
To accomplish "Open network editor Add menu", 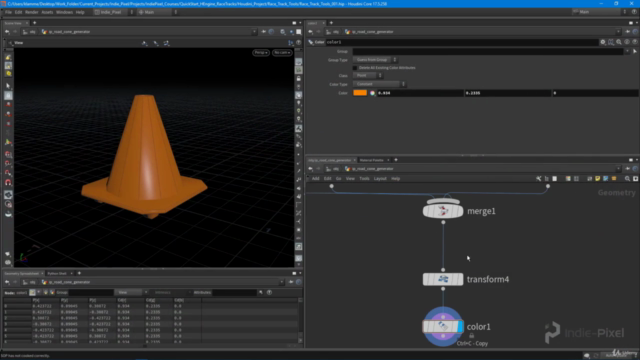I will coord(316,179).
